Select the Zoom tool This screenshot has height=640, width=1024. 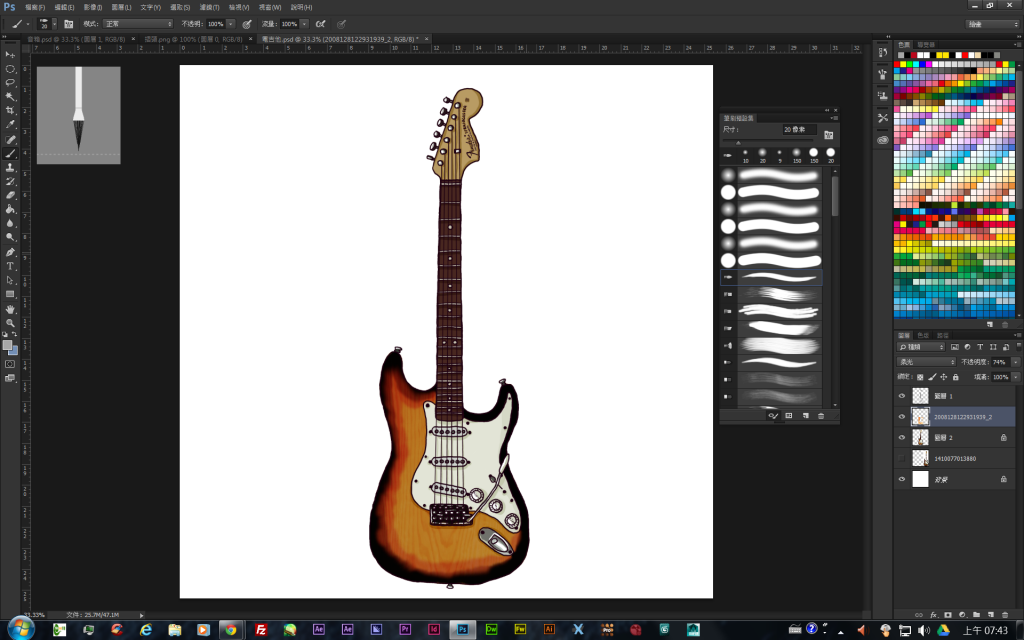coord(10,322)
